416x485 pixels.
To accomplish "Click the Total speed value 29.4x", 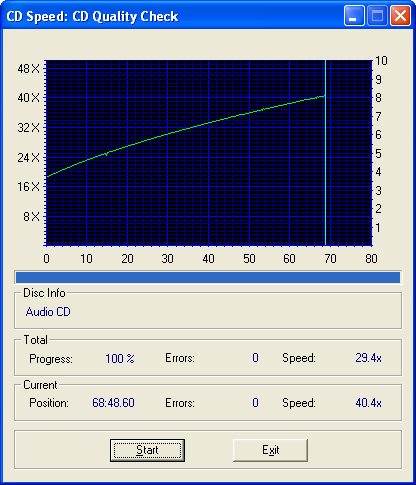I will [x=368, y=358].
